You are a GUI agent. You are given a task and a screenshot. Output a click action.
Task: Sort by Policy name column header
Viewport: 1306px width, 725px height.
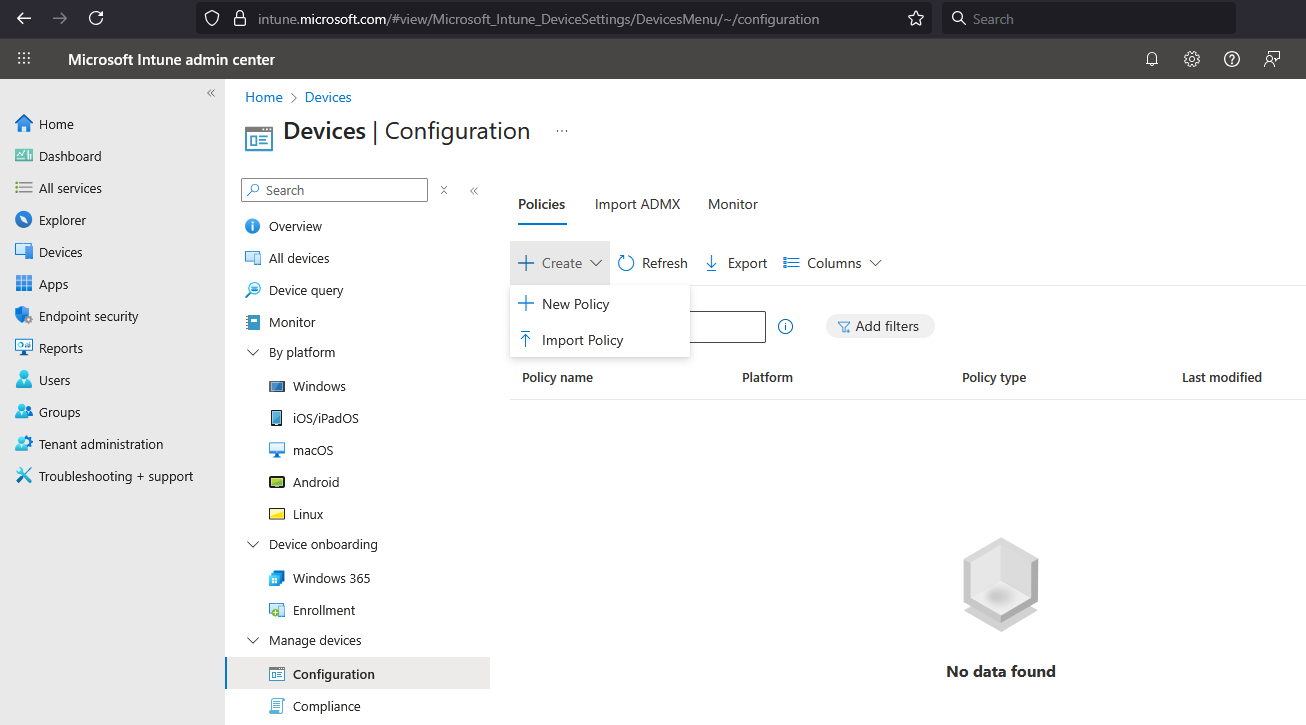tap(557, 378)
